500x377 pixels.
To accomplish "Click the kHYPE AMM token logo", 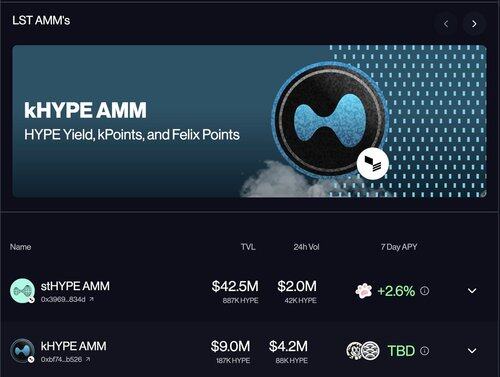I will coord(22,351).
